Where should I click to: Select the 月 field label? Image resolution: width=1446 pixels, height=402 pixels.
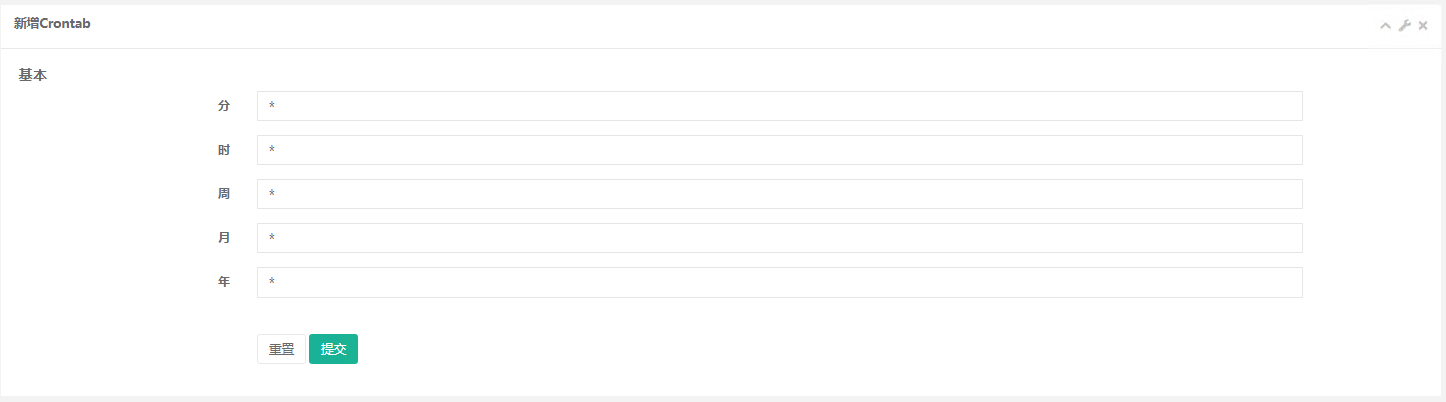(x=224, y=238)
